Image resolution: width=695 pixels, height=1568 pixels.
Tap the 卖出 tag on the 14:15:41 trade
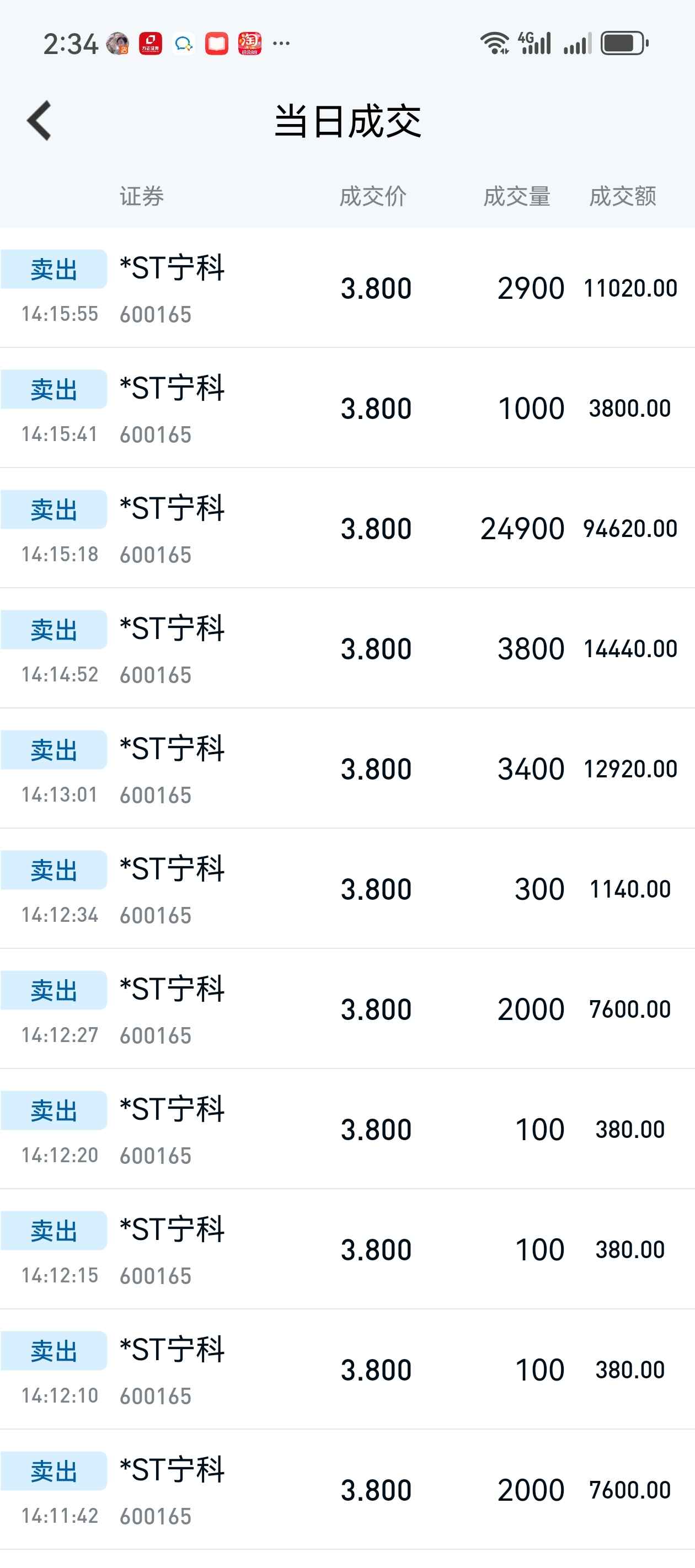(x=54, y=390)
